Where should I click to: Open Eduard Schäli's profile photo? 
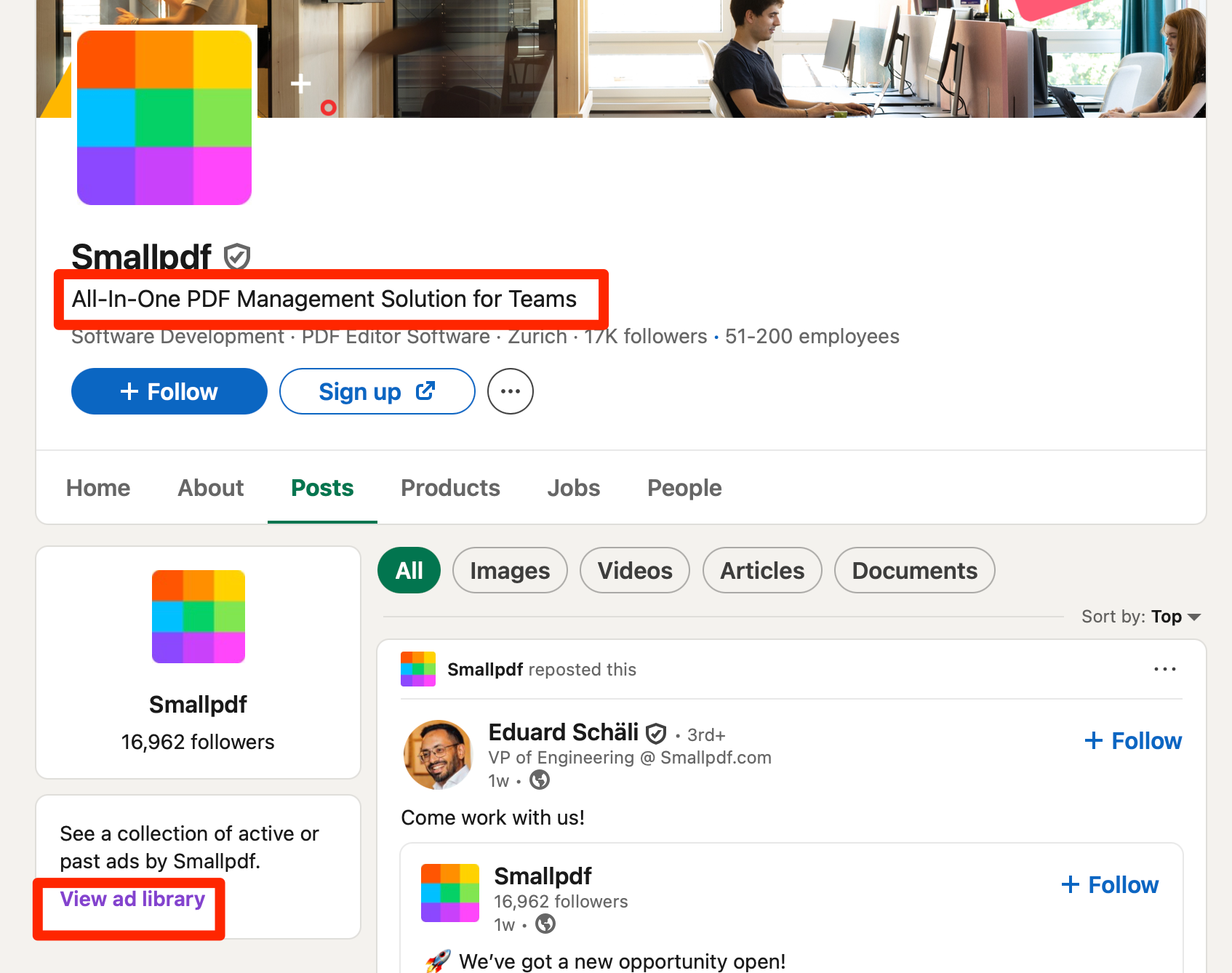click(438, 755)
